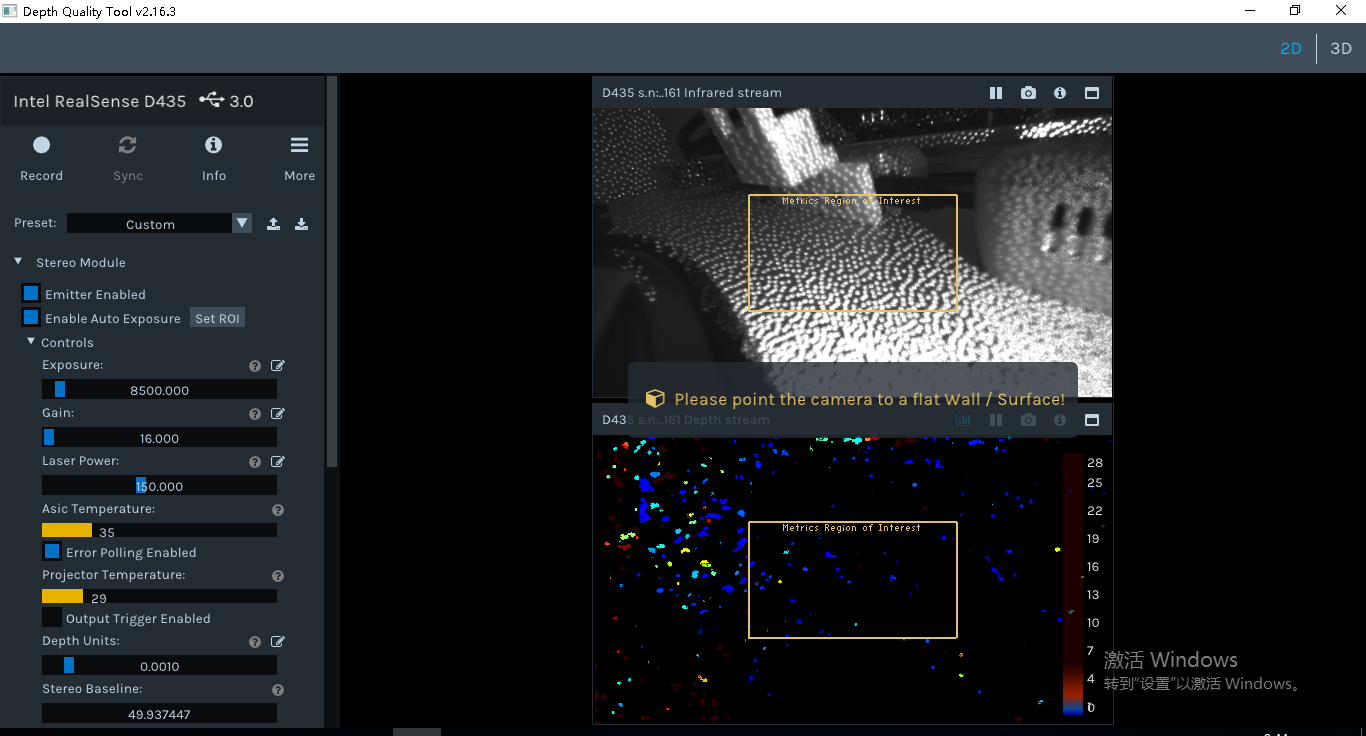Take a snapshot of the Infrared stream
Image resolution: width=1366 pixels, height=736 pixels.
(1028, 92)
